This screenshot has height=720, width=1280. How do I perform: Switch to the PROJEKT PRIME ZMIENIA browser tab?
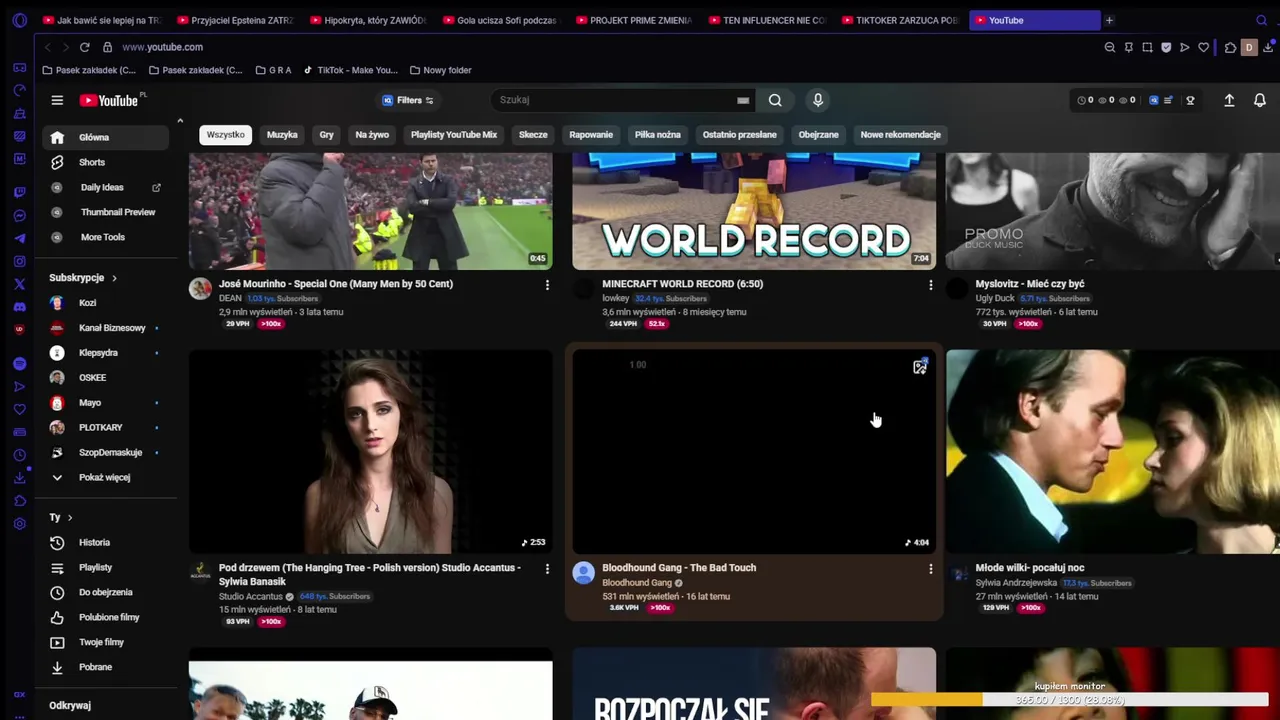tap(633, 20)
